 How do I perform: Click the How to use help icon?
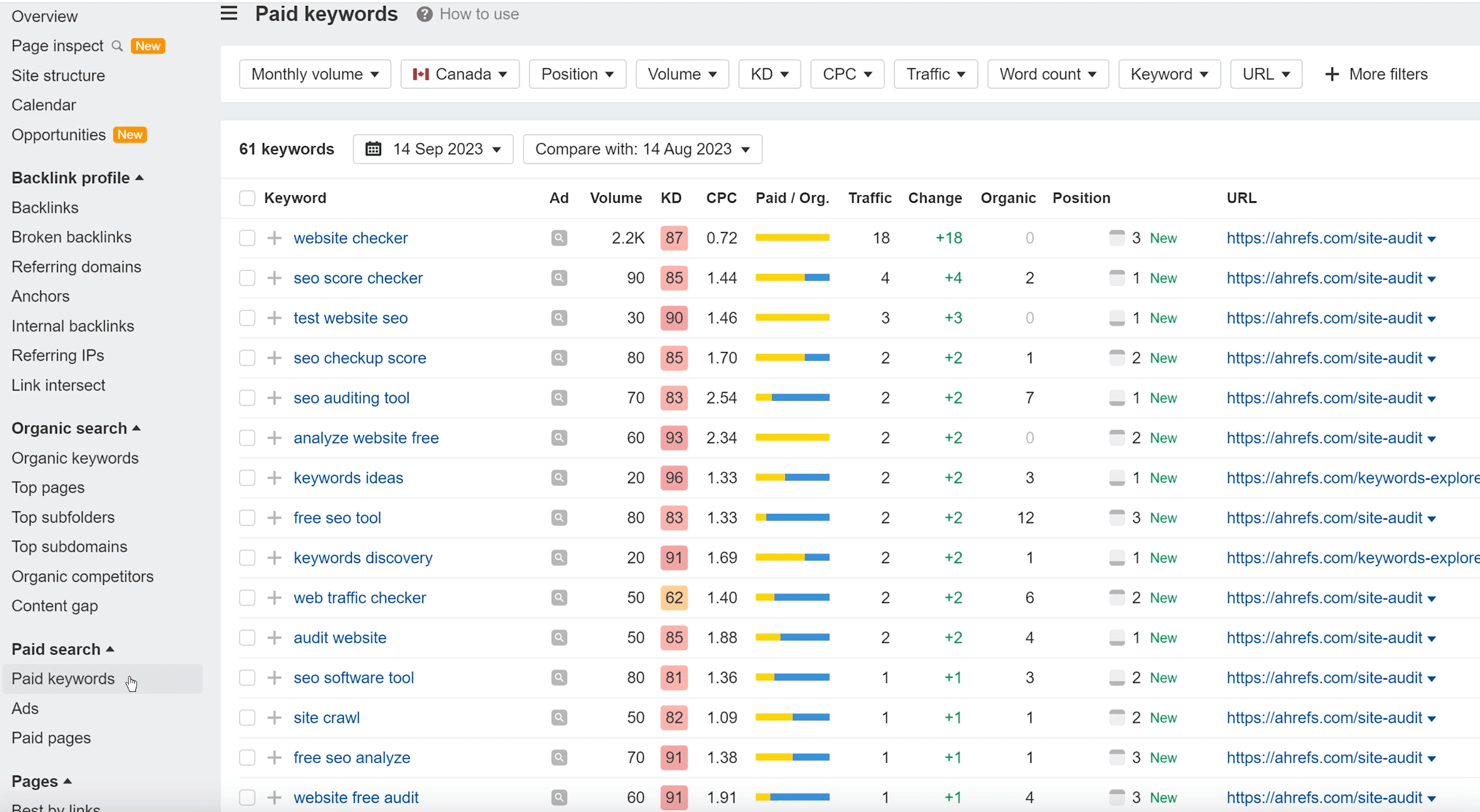424,14
